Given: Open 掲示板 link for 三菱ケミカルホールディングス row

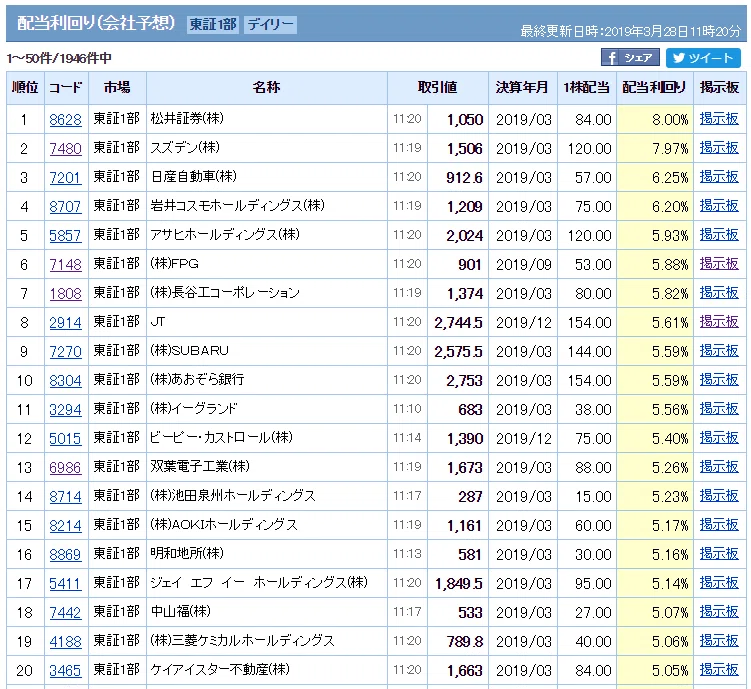Looking at the screenshot, I should [719, 641].
